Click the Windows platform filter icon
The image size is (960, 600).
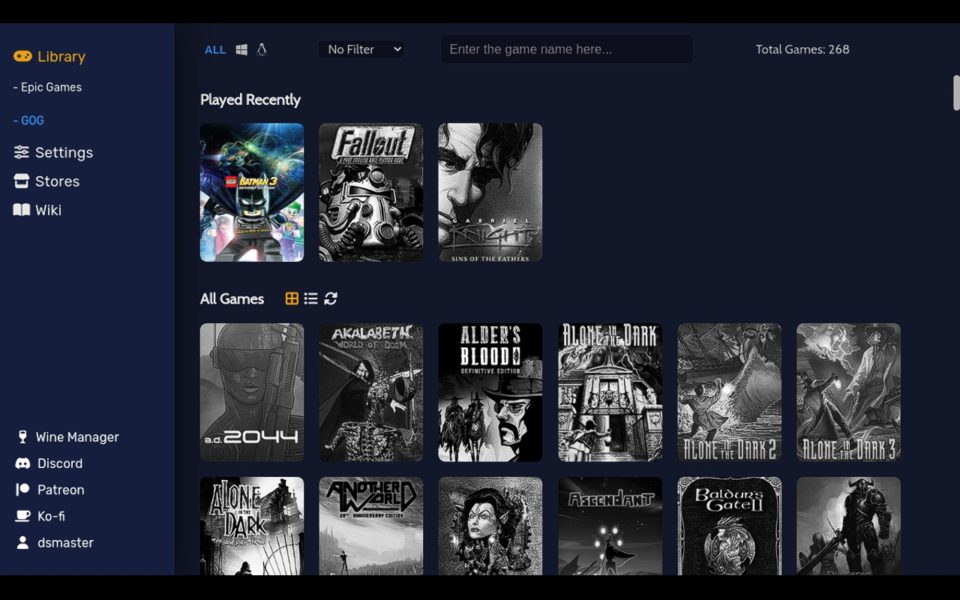click(242, 49)
